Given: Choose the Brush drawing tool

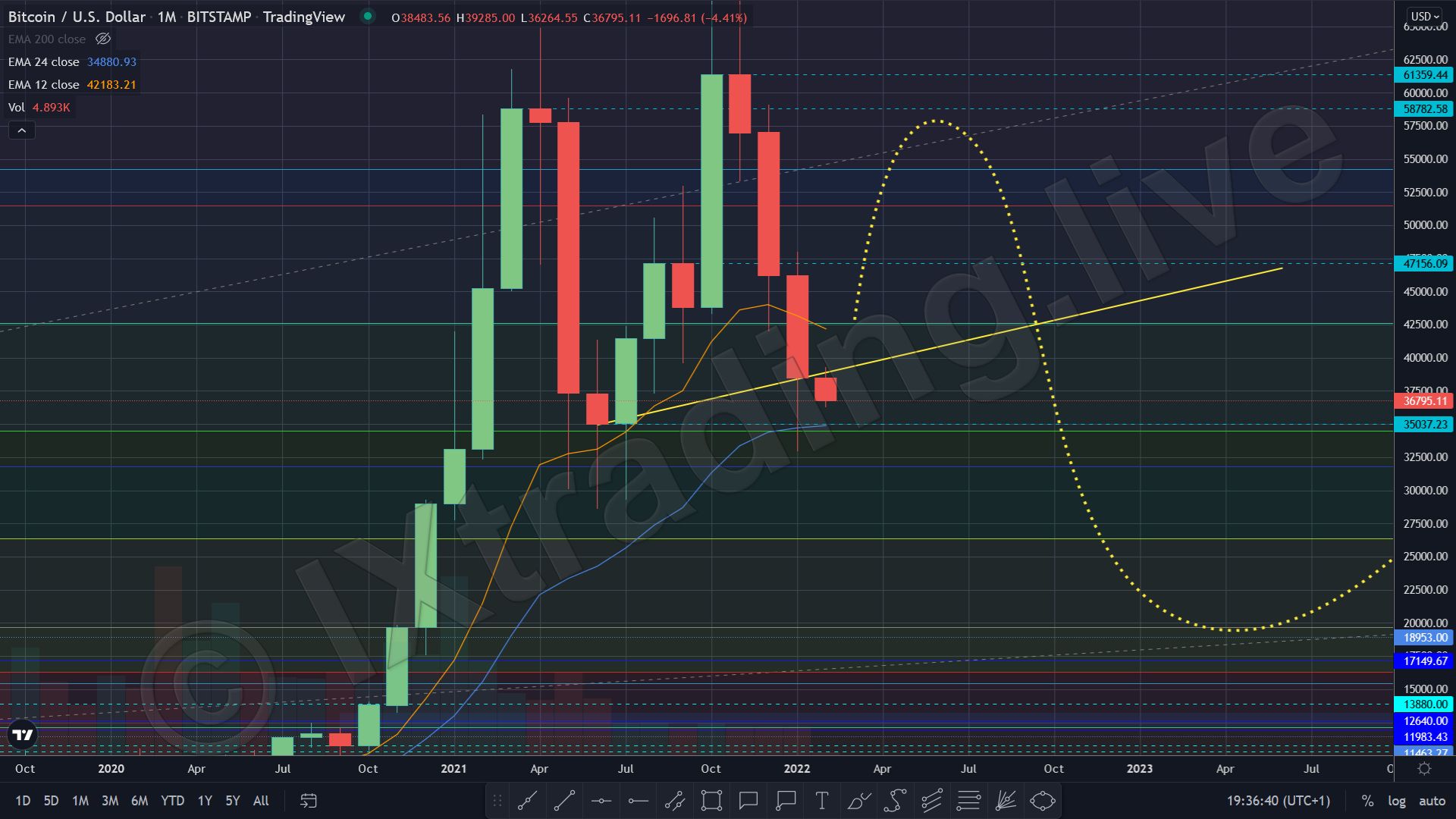Looking at the screenshot, I should 858,801.
